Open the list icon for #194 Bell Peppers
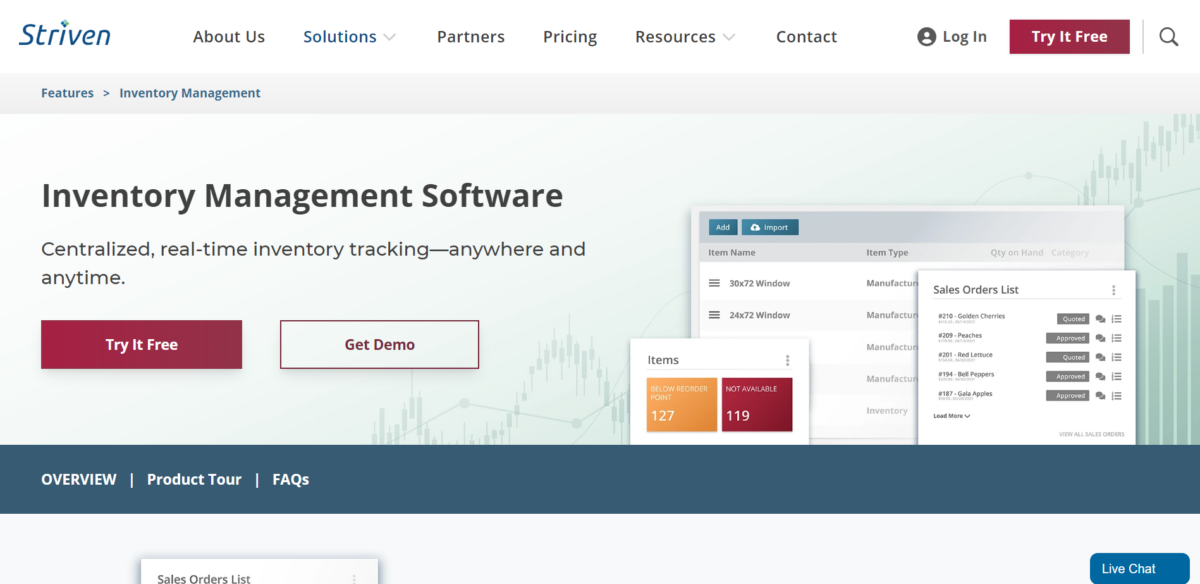Image resolution: width=1200 pixels, height=584 pixels. 1117,377
